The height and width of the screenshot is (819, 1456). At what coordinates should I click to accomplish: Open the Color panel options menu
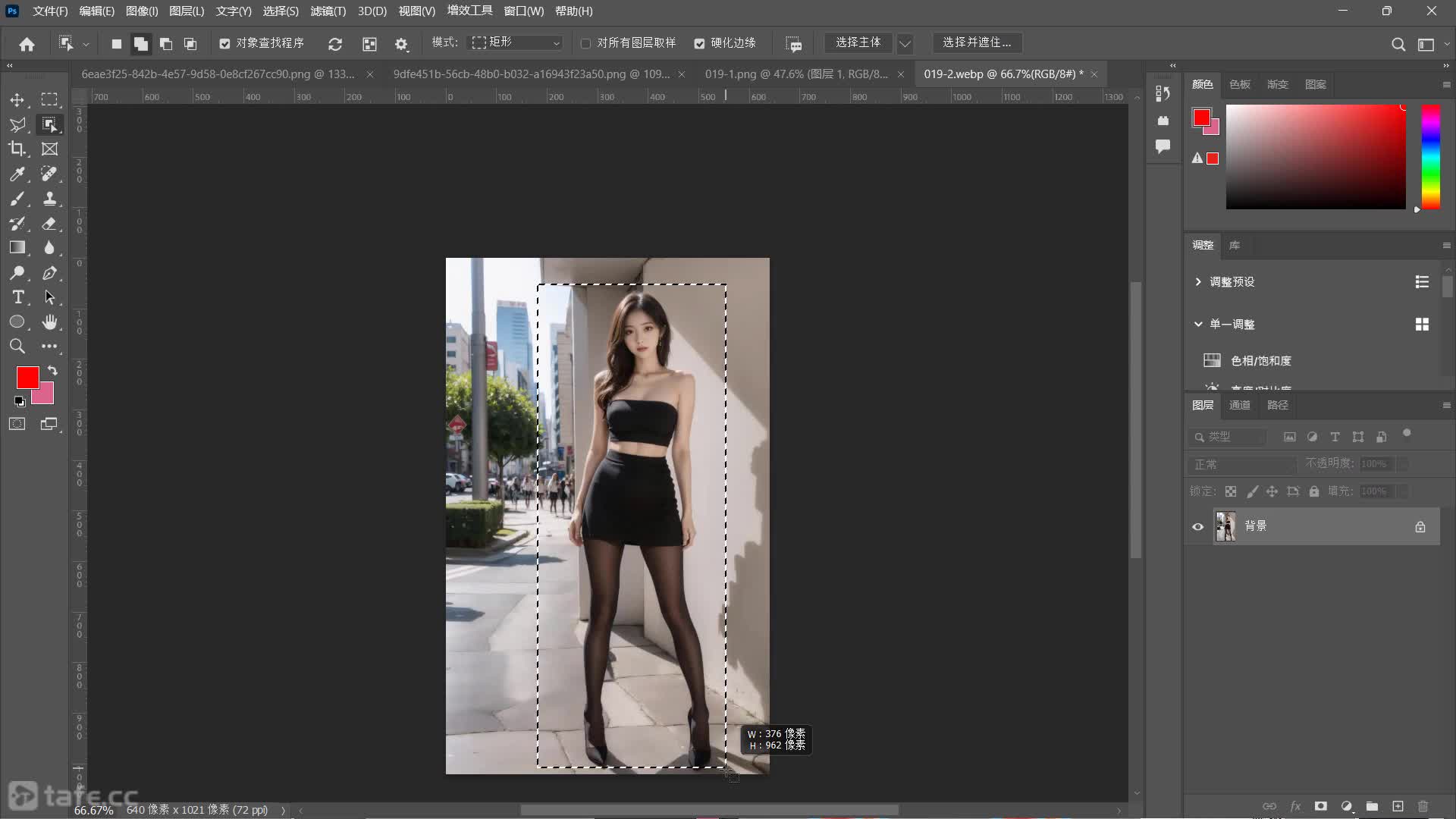coord(1445,84)
